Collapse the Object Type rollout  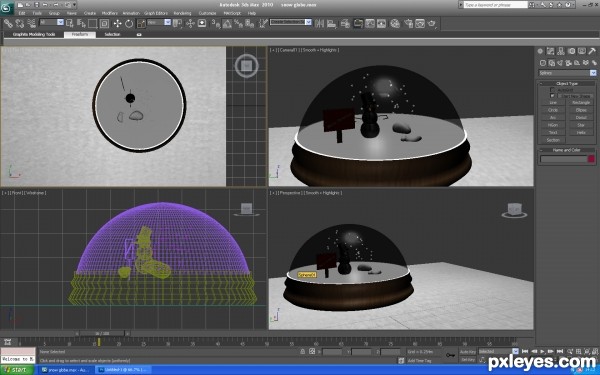pos(567,83)
